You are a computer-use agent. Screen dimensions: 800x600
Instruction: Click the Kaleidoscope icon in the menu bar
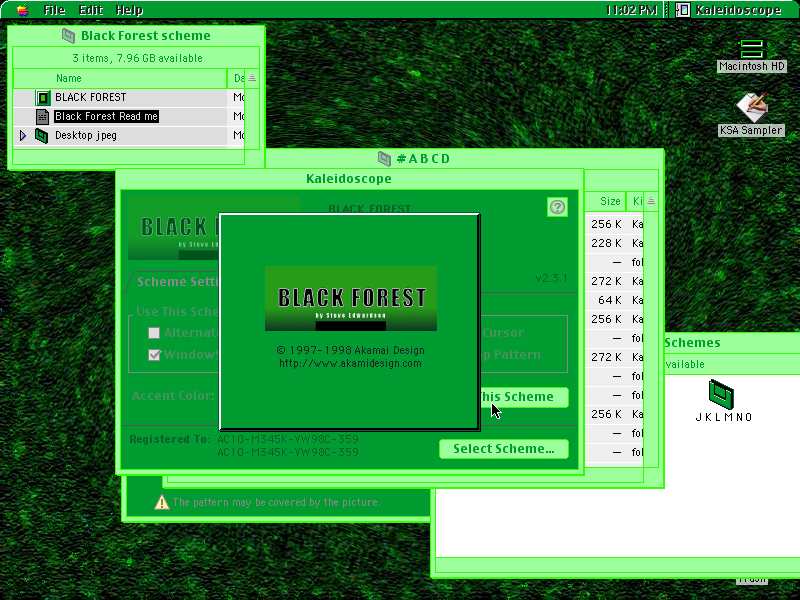point(683,10)
